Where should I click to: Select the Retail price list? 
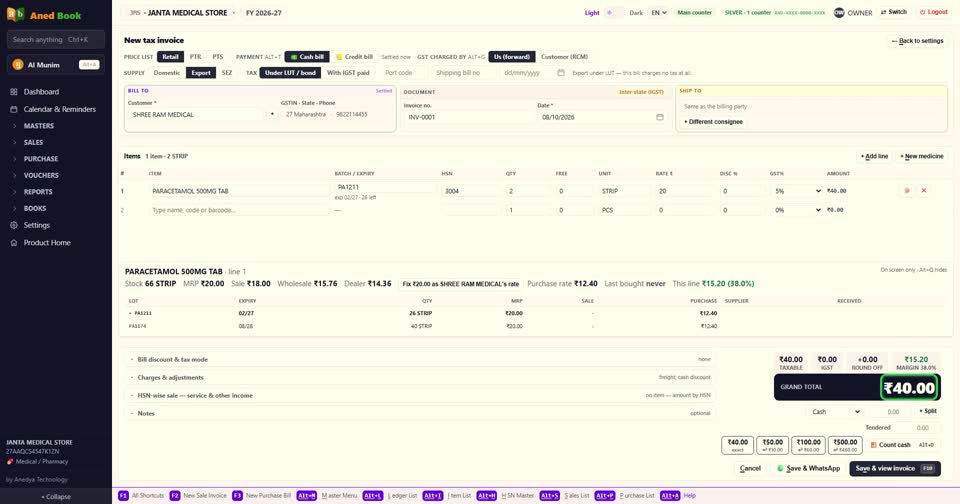tap(170, 57)
